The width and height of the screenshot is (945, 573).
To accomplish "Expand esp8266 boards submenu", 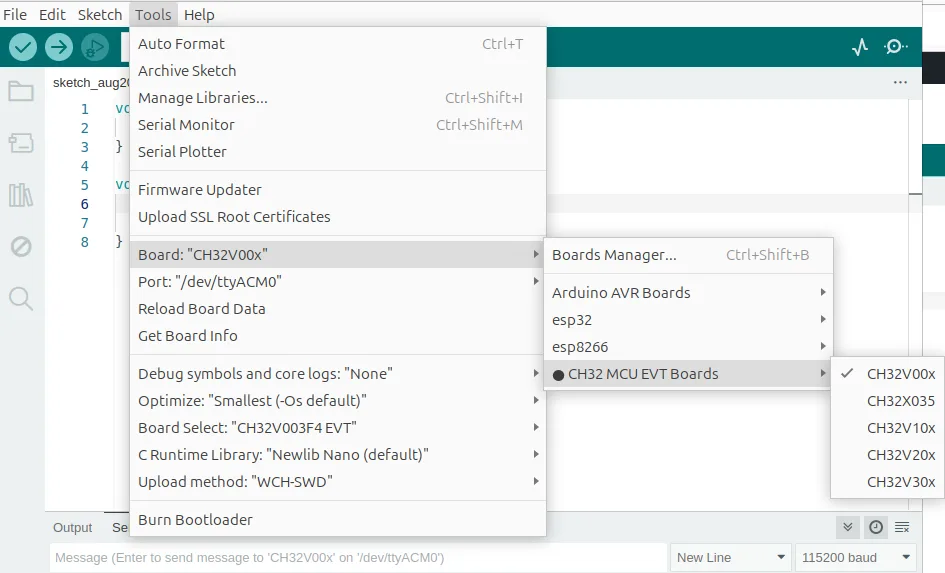I will (x=688, y=347).
